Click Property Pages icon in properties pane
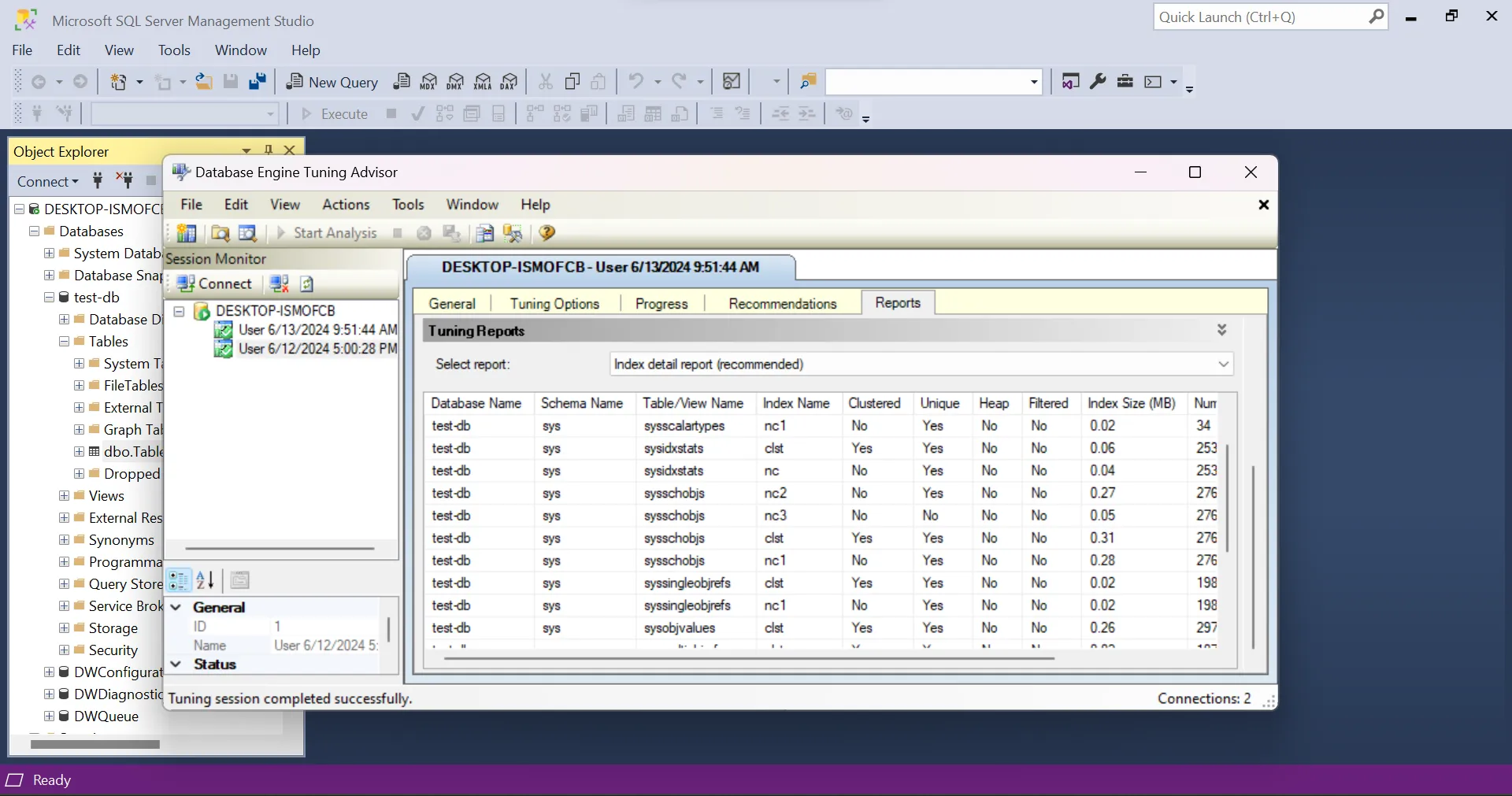 point(240,580)
